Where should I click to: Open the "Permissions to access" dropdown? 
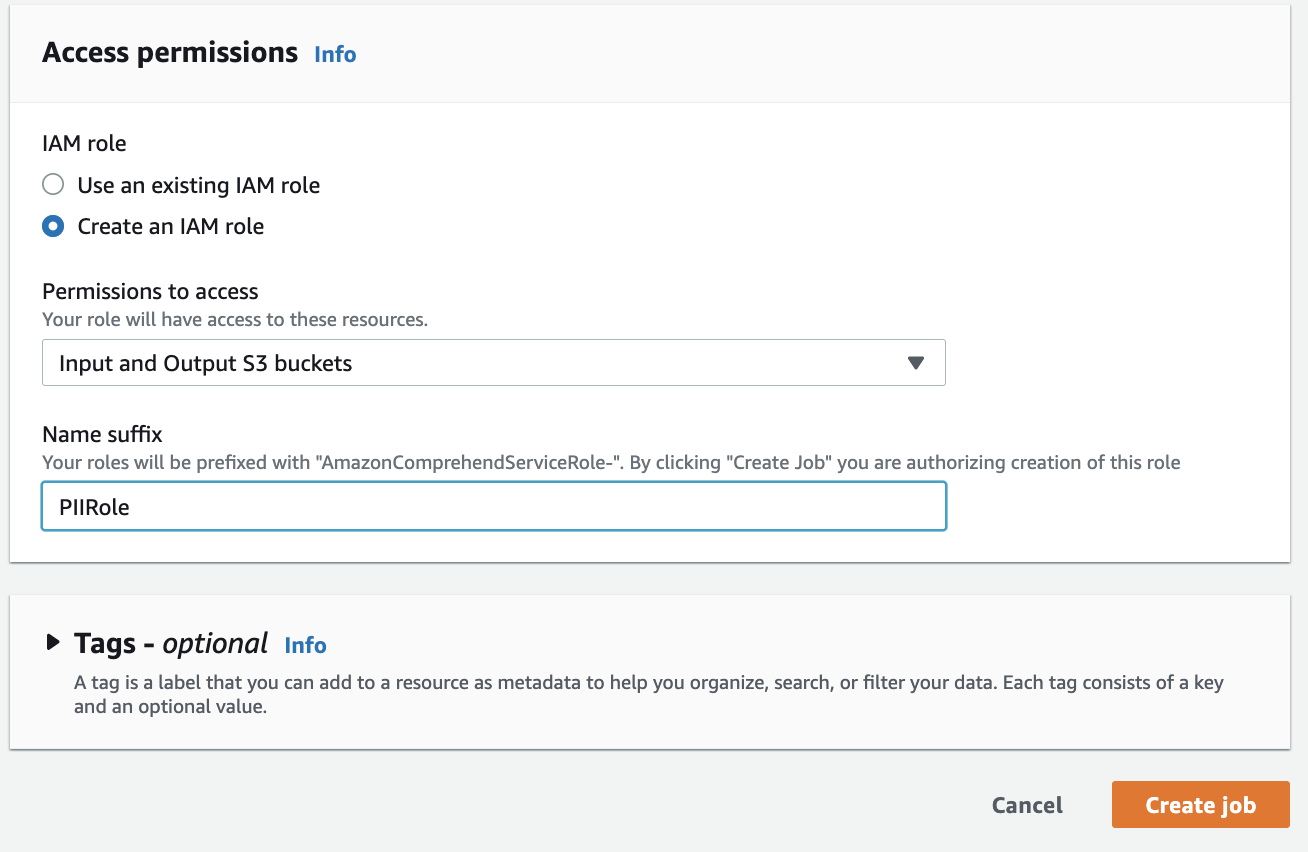point(493,362)
